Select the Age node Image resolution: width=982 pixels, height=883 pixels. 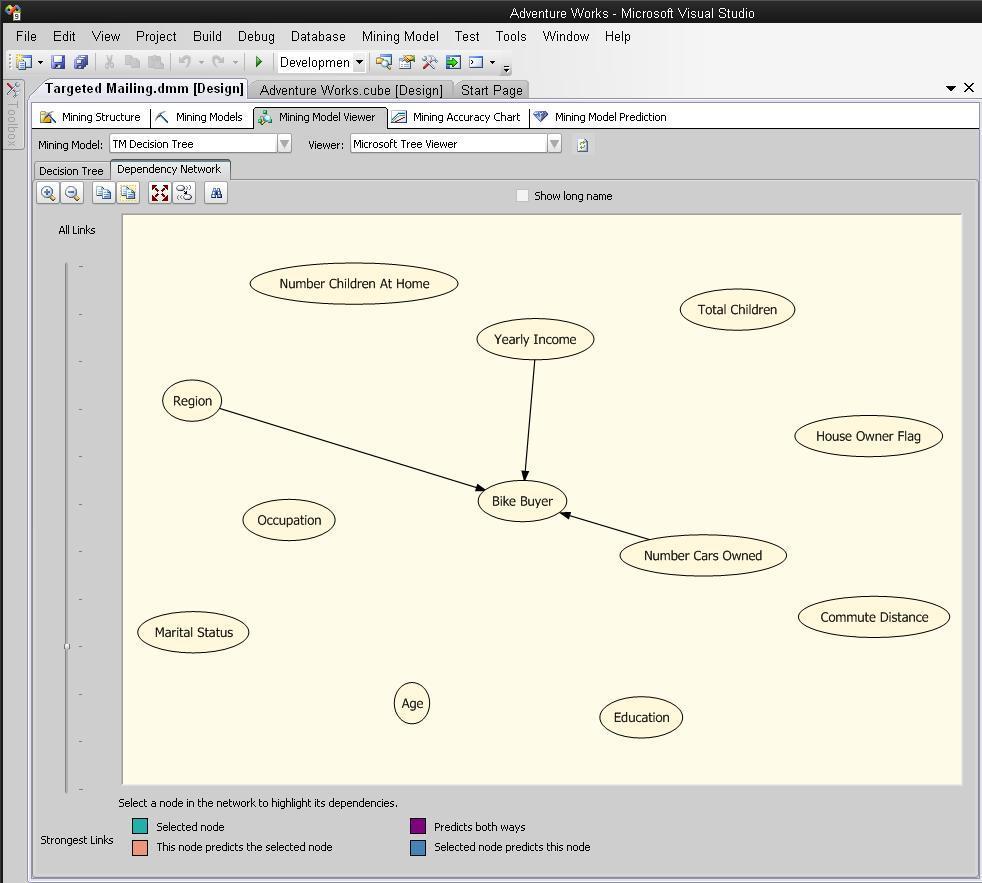[412, 703]
